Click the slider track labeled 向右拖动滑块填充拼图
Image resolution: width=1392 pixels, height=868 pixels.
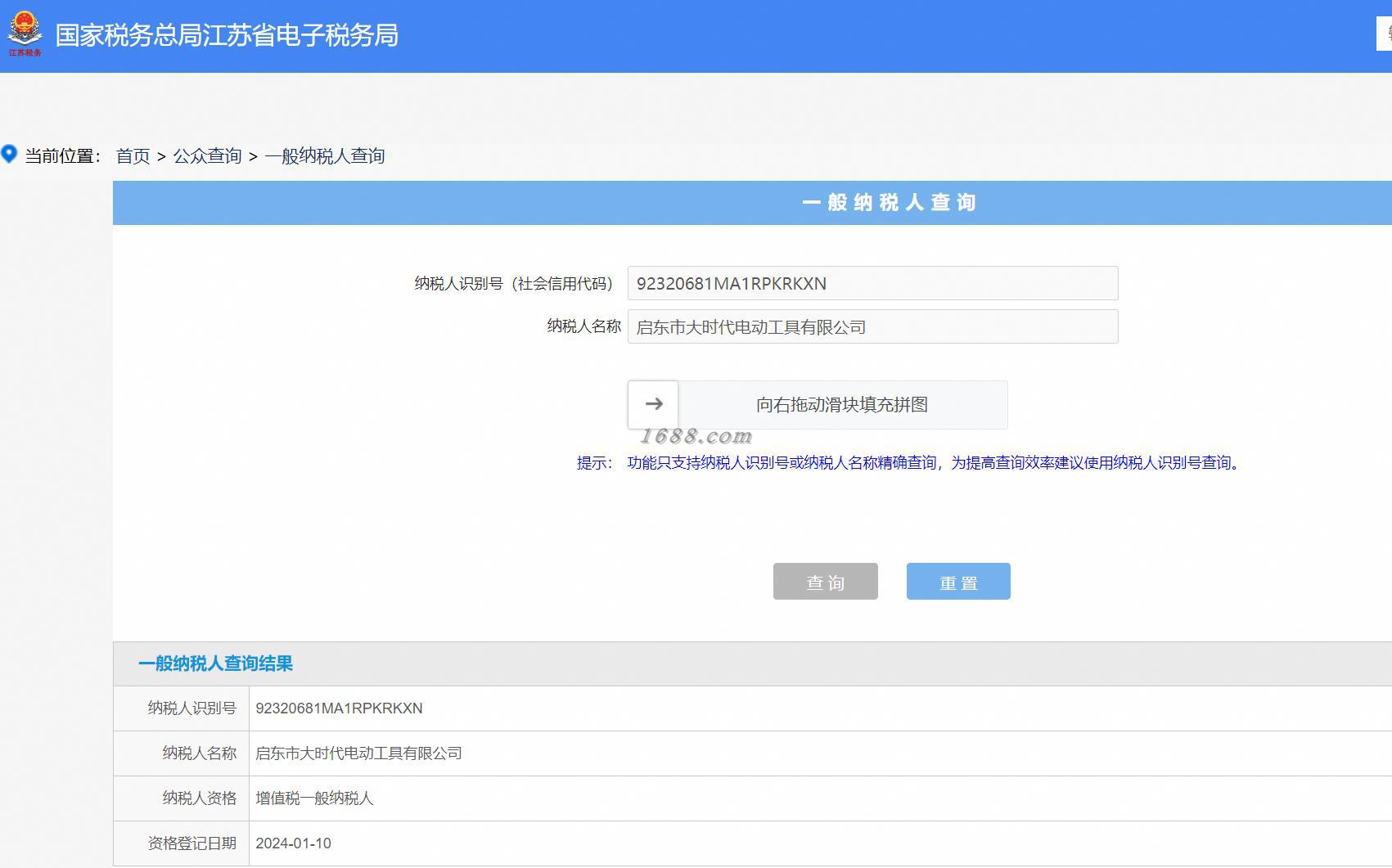point(842,404)
